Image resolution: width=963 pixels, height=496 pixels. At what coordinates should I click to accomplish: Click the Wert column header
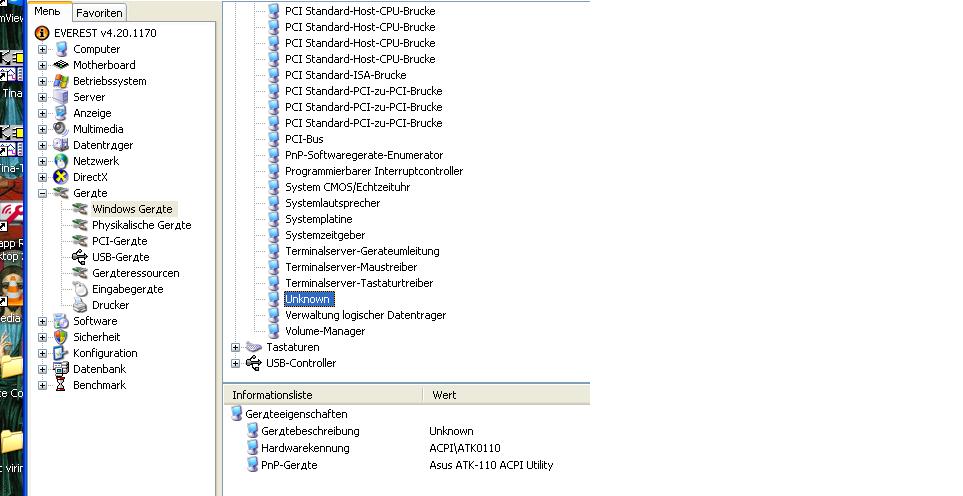pyautogui.click(x=444, y=395)
